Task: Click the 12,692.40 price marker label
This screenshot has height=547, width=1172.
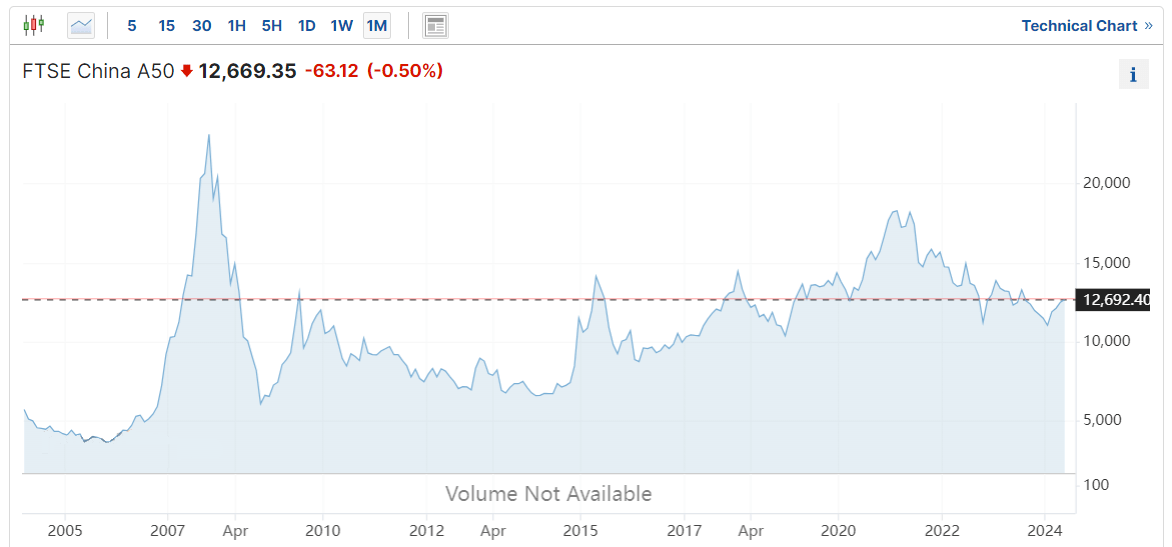Action: 1115,300
